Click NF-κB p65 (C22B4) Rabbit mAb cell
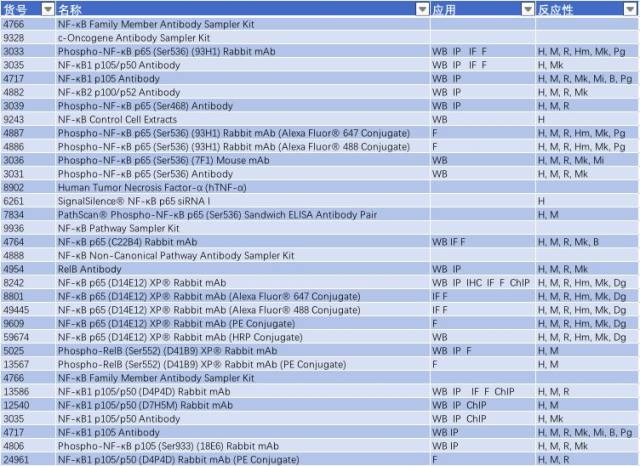Screen dimensions: 640x466 point(242,242)
